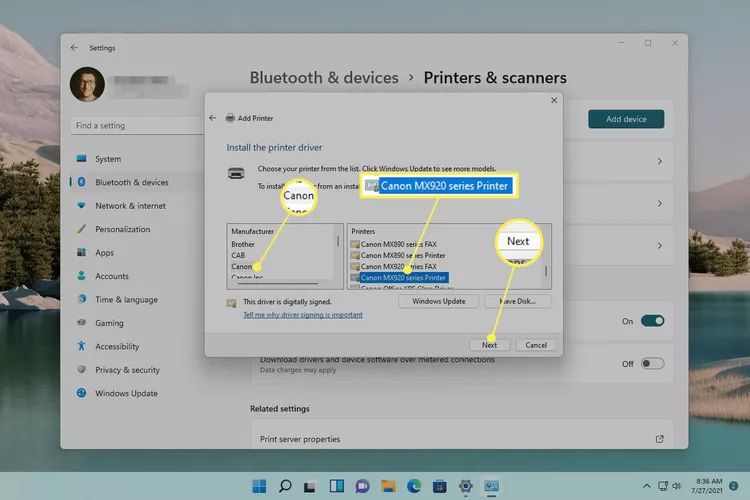Open Bluetooth & devices category
Screen dimensions: 750x500
[132, 182]
